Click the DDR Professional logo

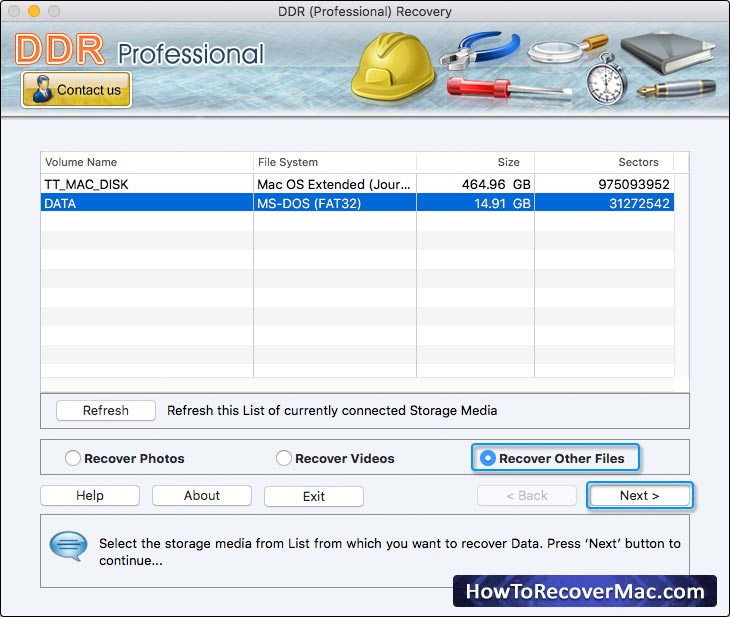[x=140, y=50]
